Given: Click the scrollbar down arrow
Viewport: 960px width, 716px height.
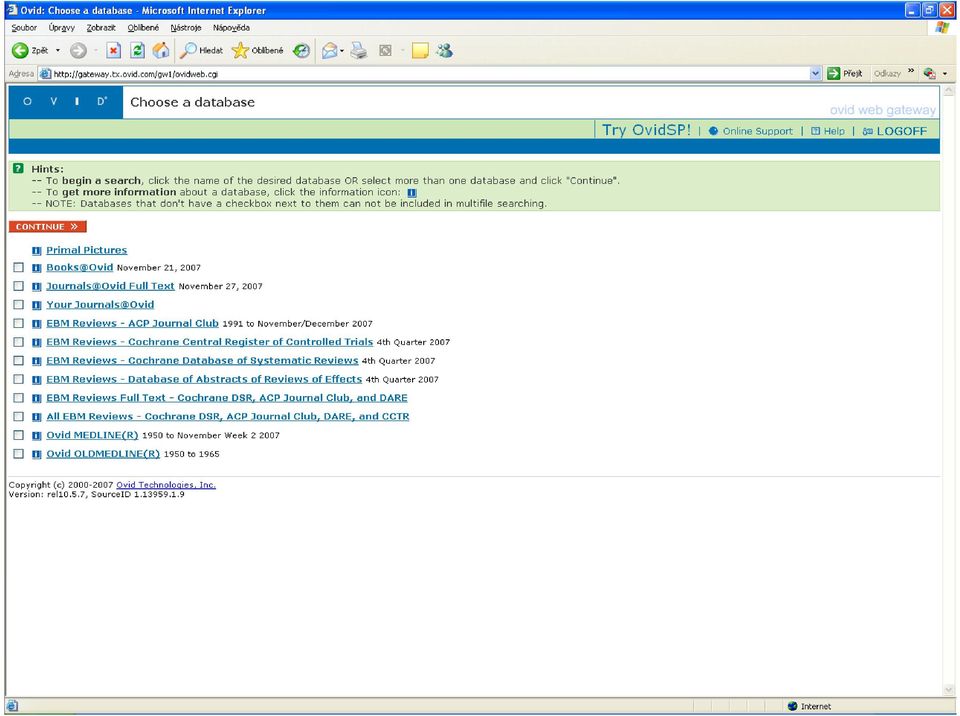Looking at the screenshot, I should (950, 690).
